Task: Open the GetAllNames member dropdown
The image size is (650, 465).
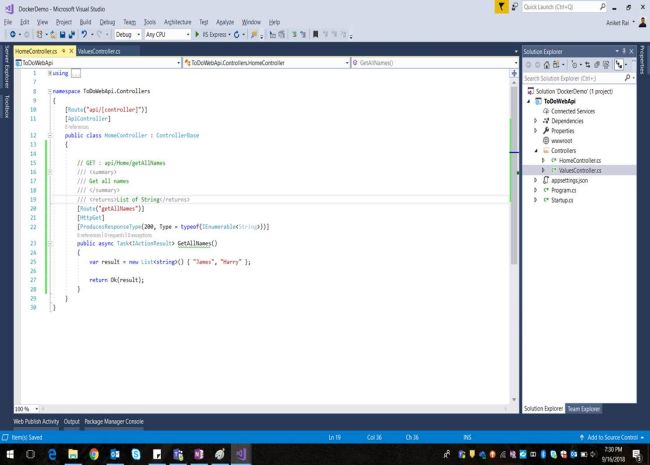Action: (x=435, y=63)
